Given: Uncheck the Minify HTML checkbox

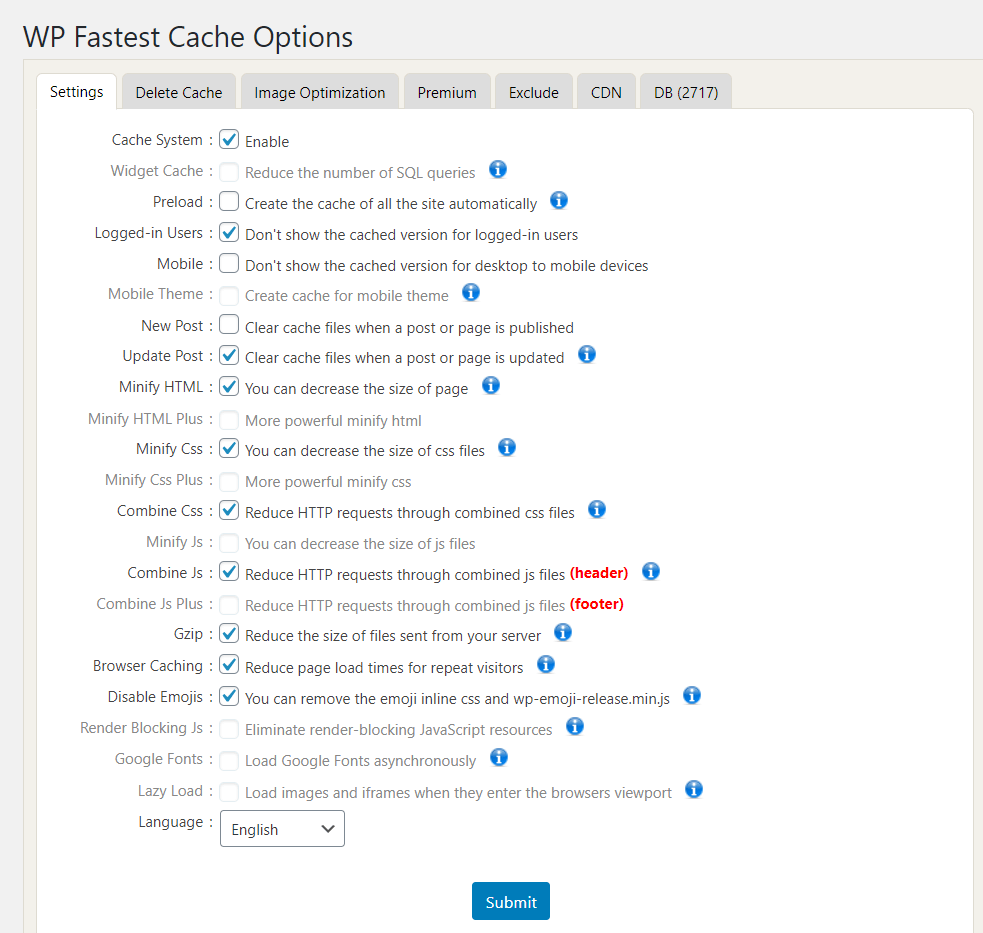Looking at the screenshot, I should [x=229, y=386].
